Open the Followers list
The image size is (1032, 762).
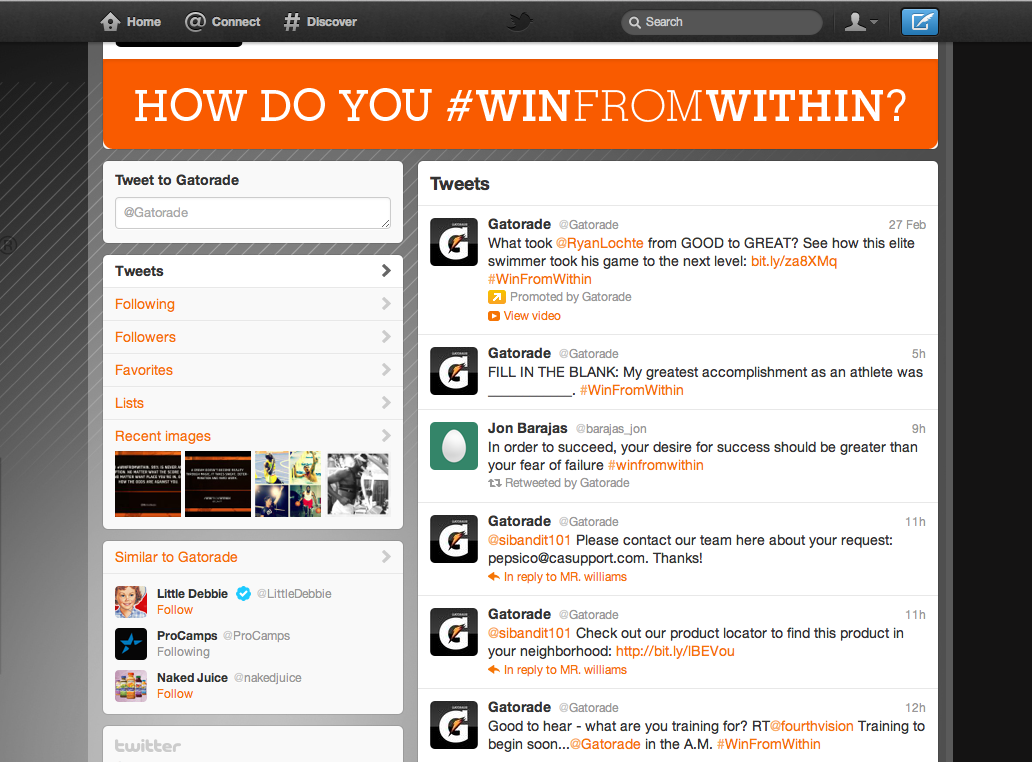click(253, 337)
